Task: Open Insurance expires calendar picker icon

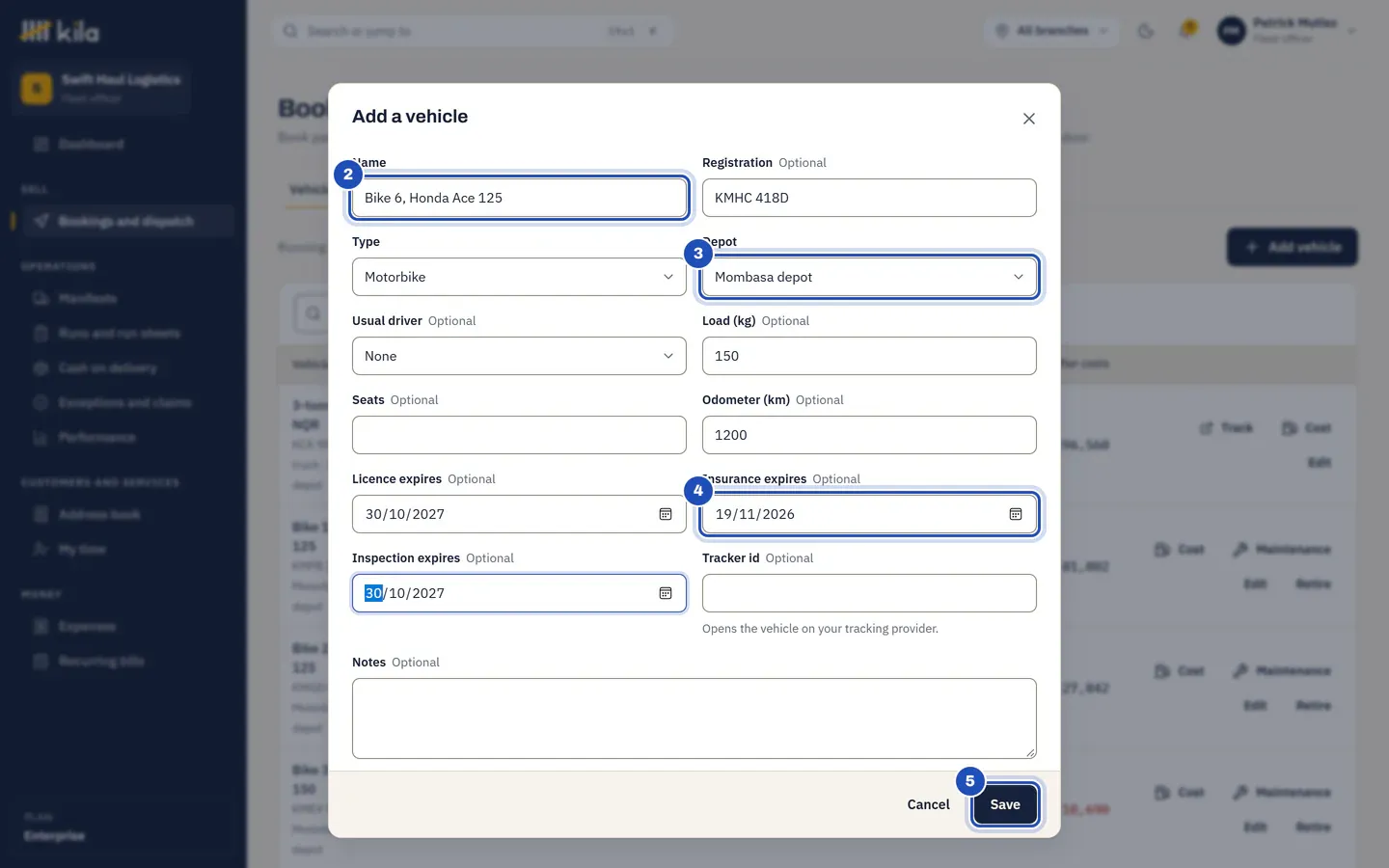Action: [x=1016, y=514]
